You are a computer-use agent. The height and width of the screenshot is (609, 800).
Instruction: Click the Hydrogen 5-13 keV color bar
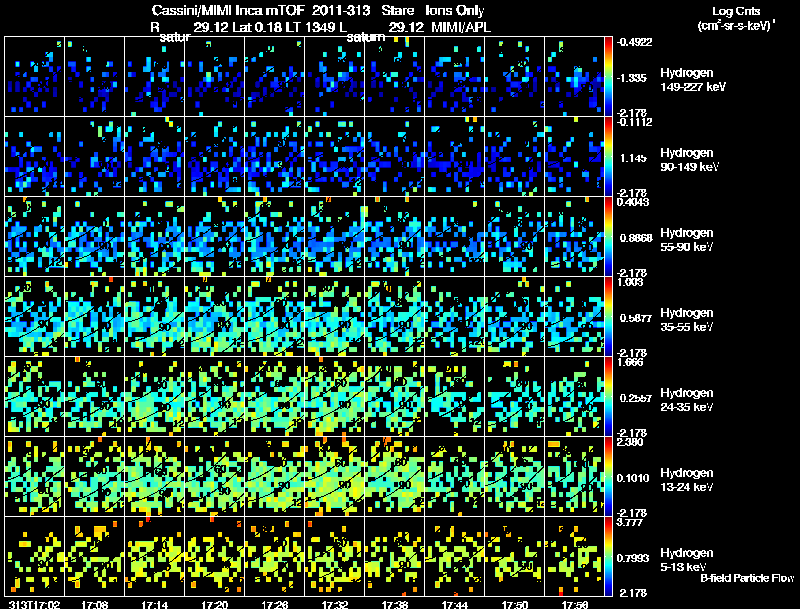[x=608, y=557]
